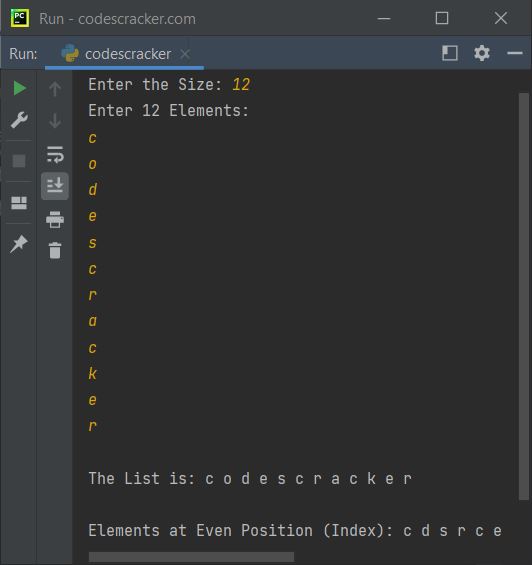The width and height of the screenshot is (532, 565).
Task: Open the Restore Layout icon
Action: tap(19, 203)
